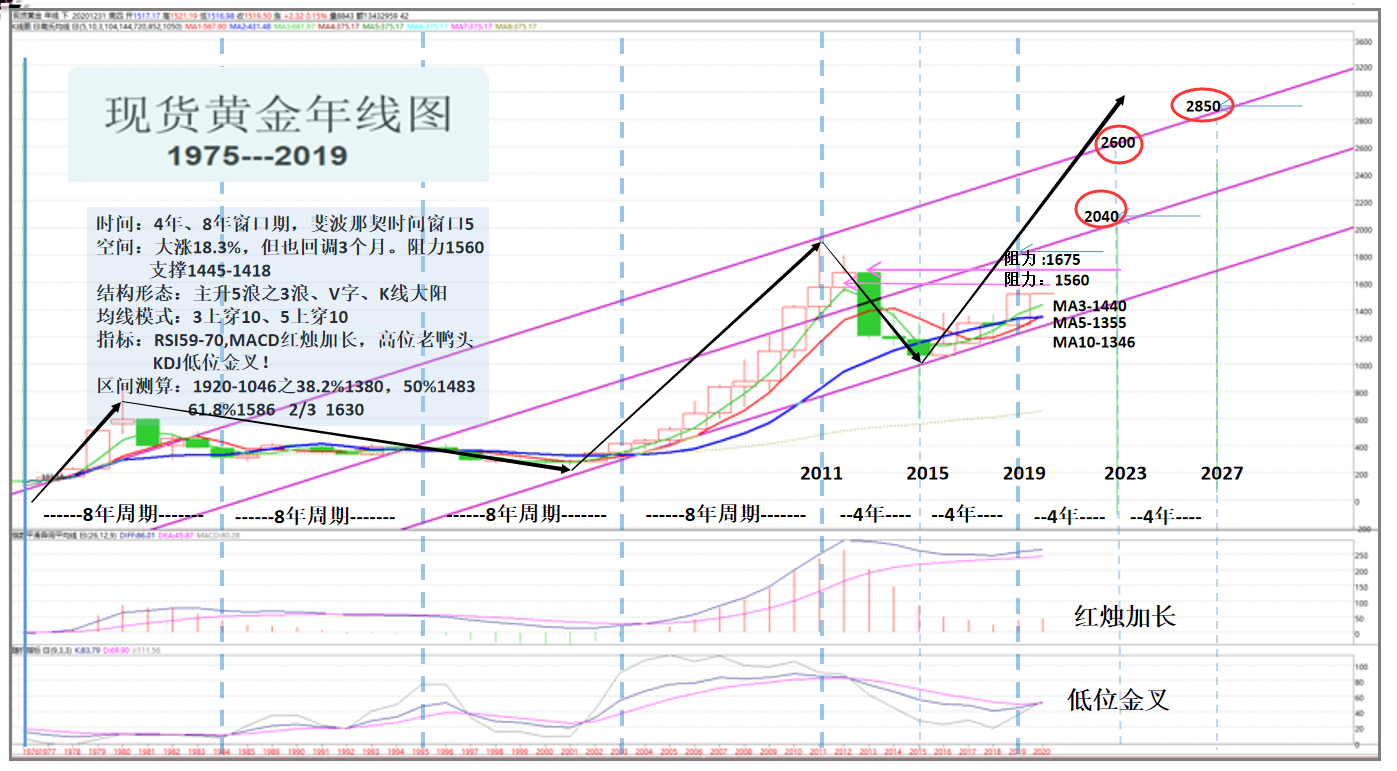Click the MA10-1346 annotation
The height and width of the screenshot is (771, 1397).
(1094, 342)
